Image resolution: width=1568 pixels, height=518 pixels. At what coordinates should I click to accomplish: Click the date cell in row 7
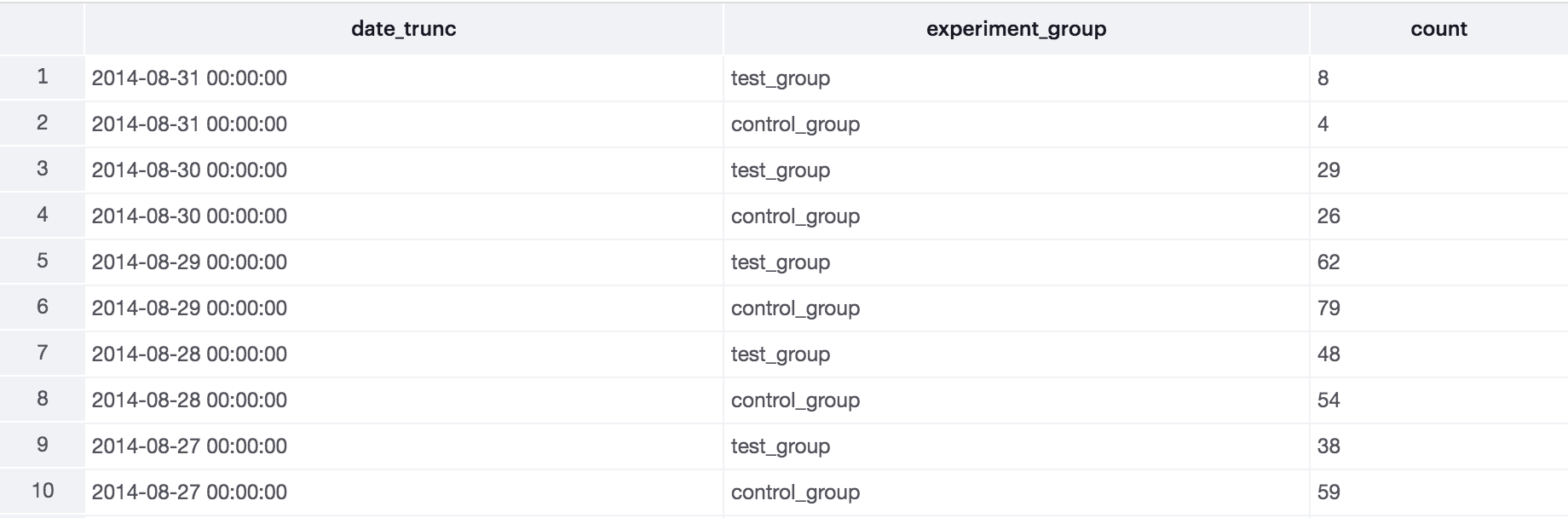pyautogui.click(x=189, y=354)
